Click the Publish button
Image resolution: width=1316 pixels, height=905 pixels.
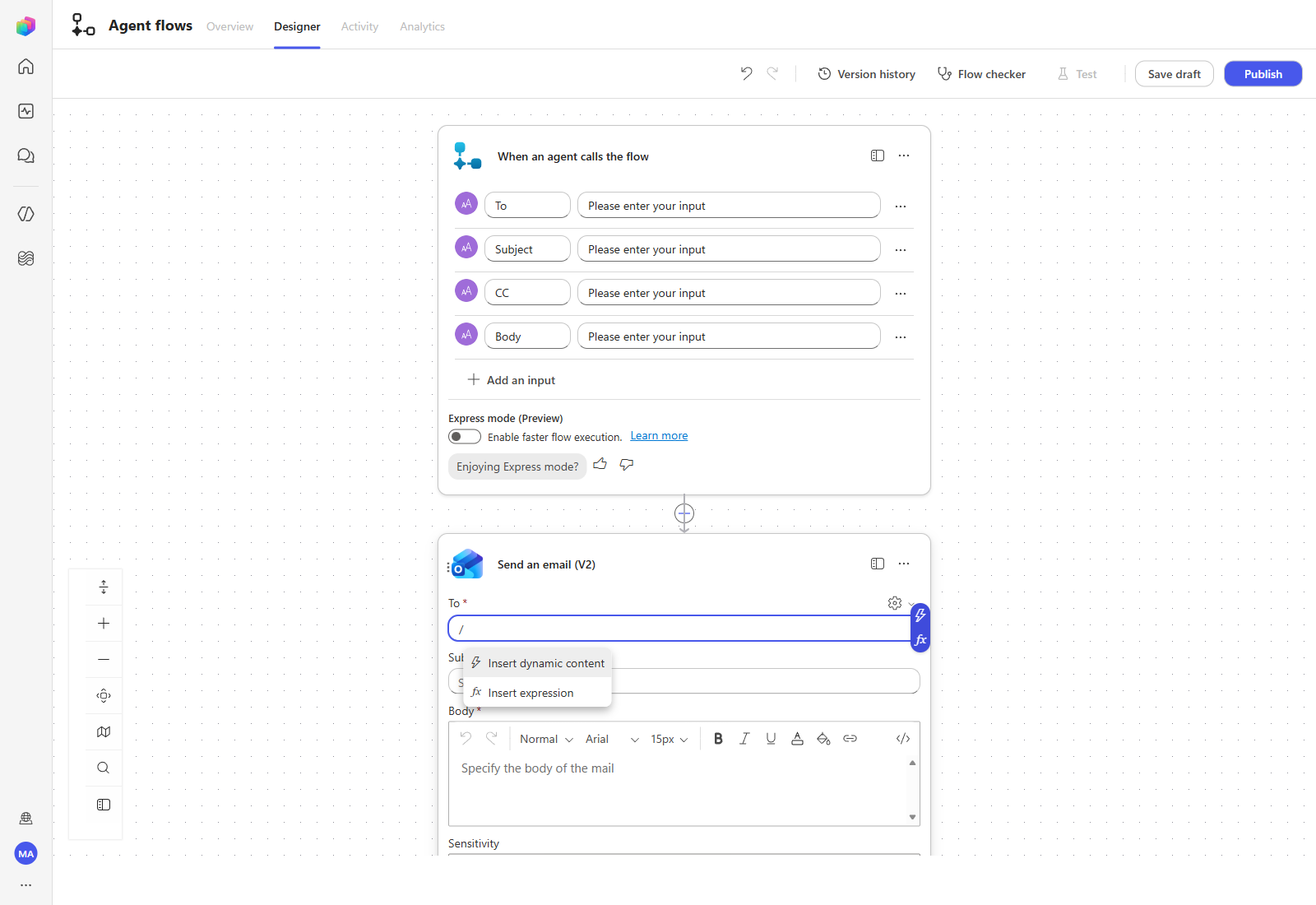[x=1263, y=74]
